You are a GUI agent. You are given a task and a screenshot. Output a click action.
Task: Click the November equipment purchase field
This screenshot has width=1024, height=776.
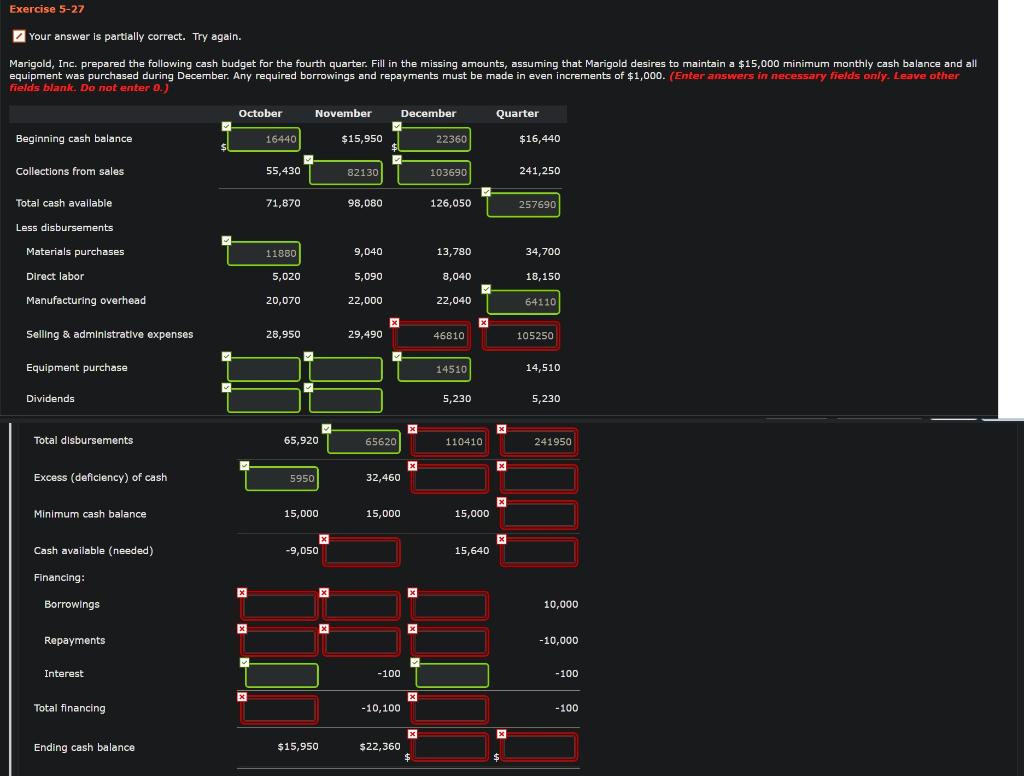pos(346,369)
